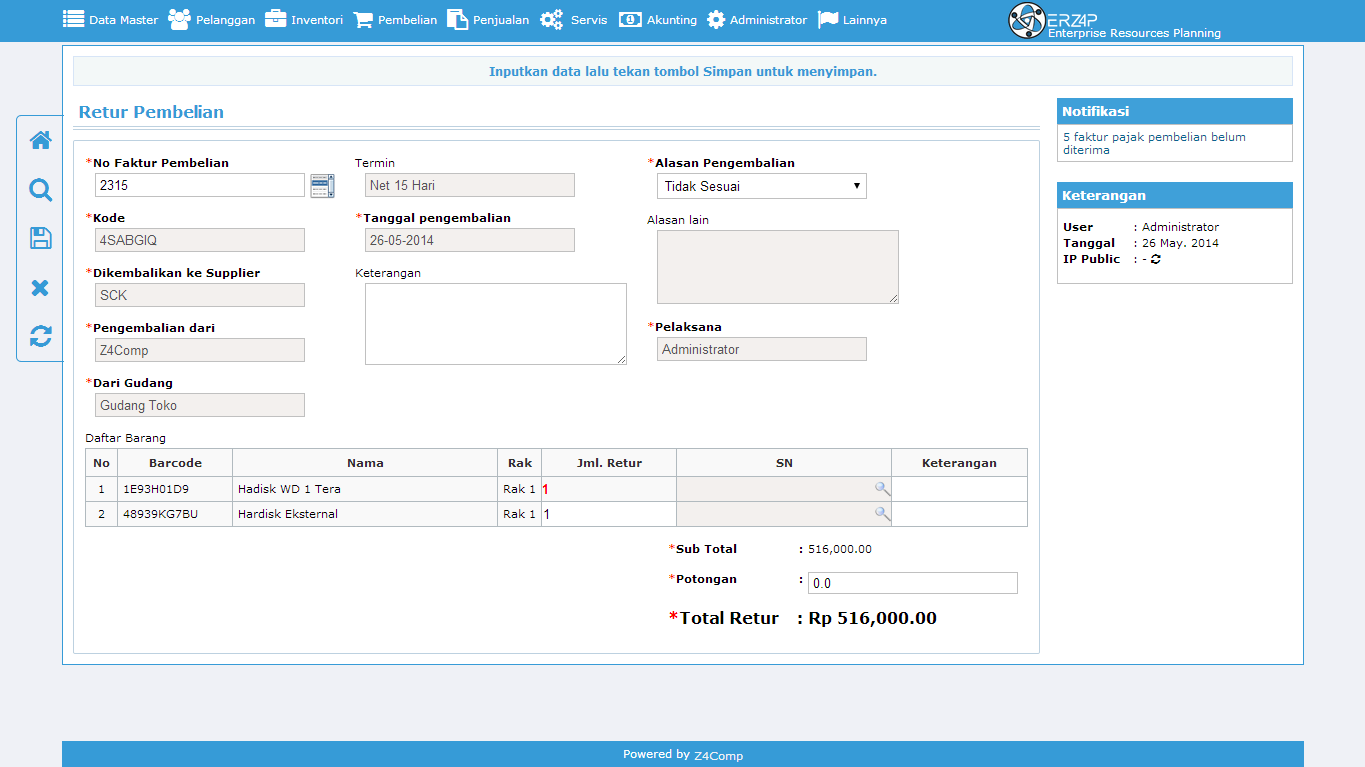Click barcode 48939KG7BU cell
The height and width of the screenshot is (767, 1365).
pos(175,514)
